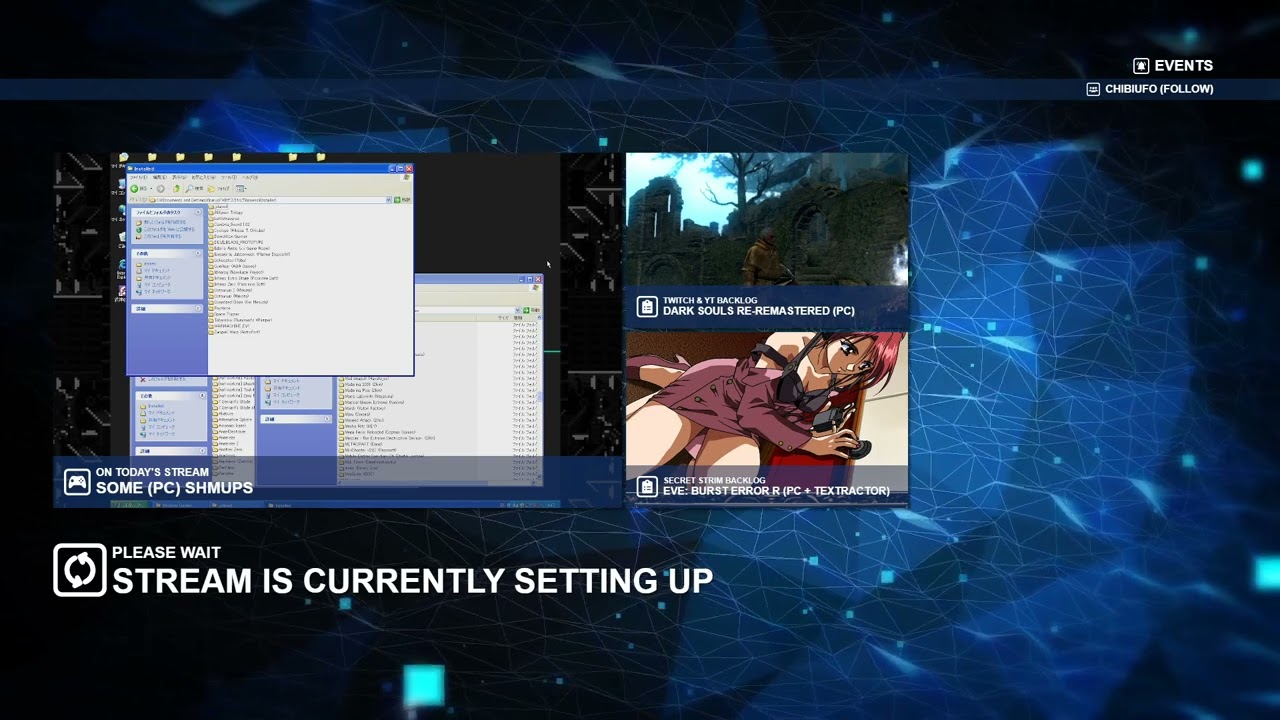The image size is (1280, 720).
Task: Click the Events bell icon
Action: (x=1141, y=66)
